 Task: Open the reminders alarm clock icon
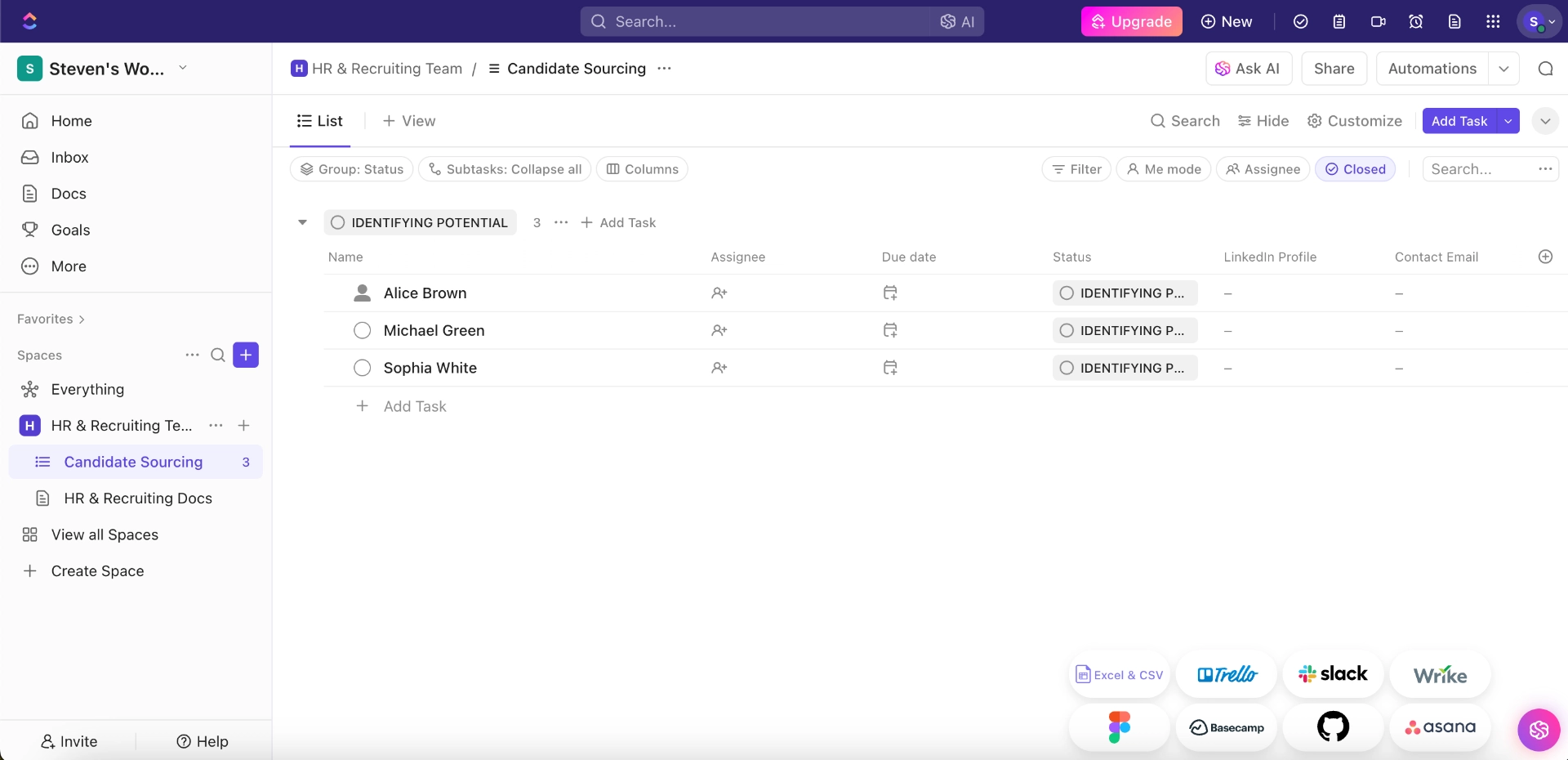pyautogui.click(x=1416, y=22)
